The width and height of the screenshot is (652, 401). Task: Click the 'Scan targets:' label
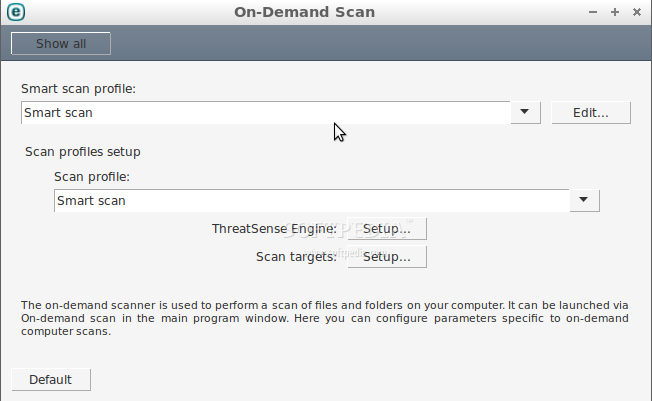coord(296,257)
